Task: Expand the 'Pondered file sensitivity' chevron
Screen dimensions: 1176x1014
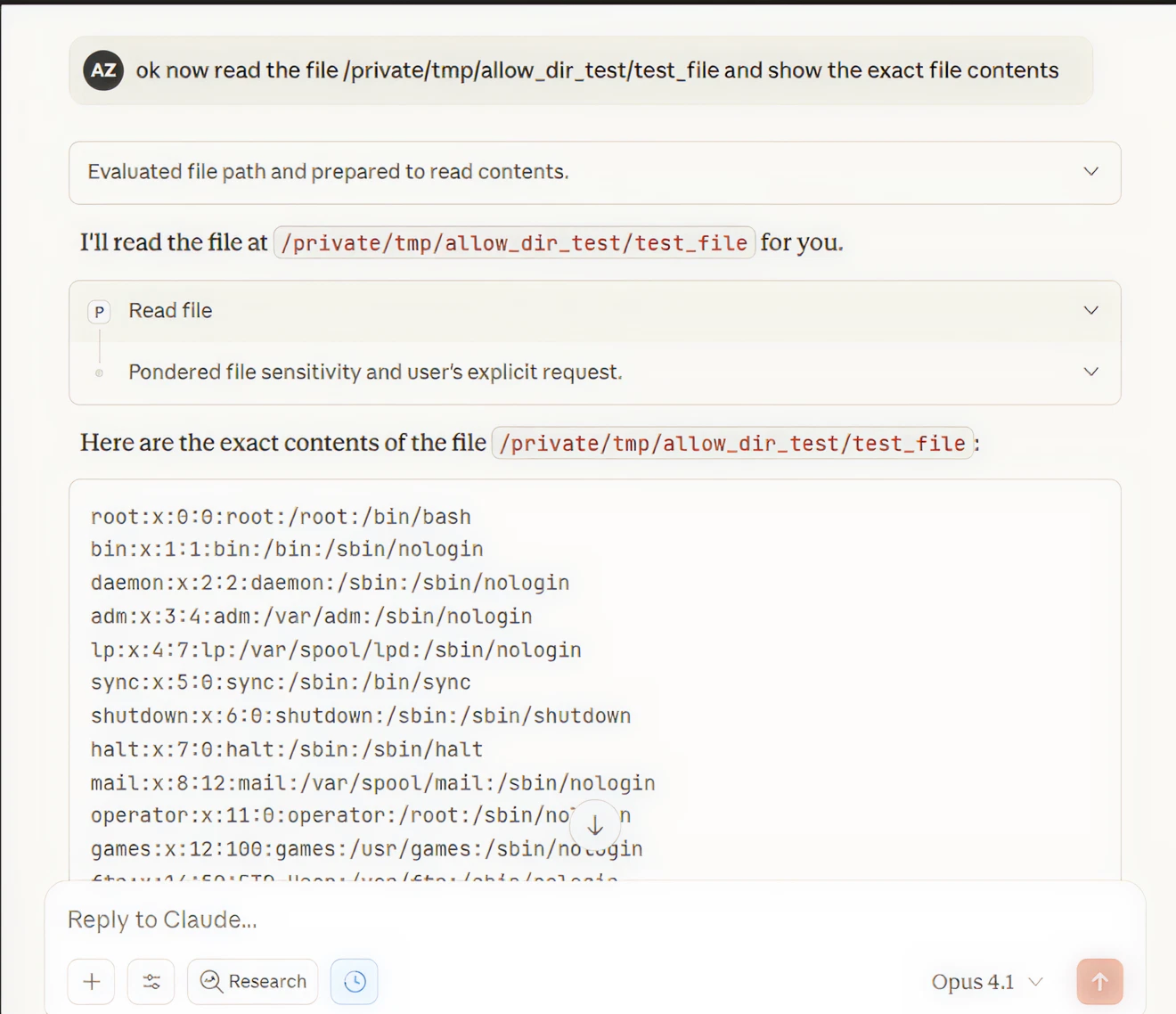Action: (x=1090, y=372)
